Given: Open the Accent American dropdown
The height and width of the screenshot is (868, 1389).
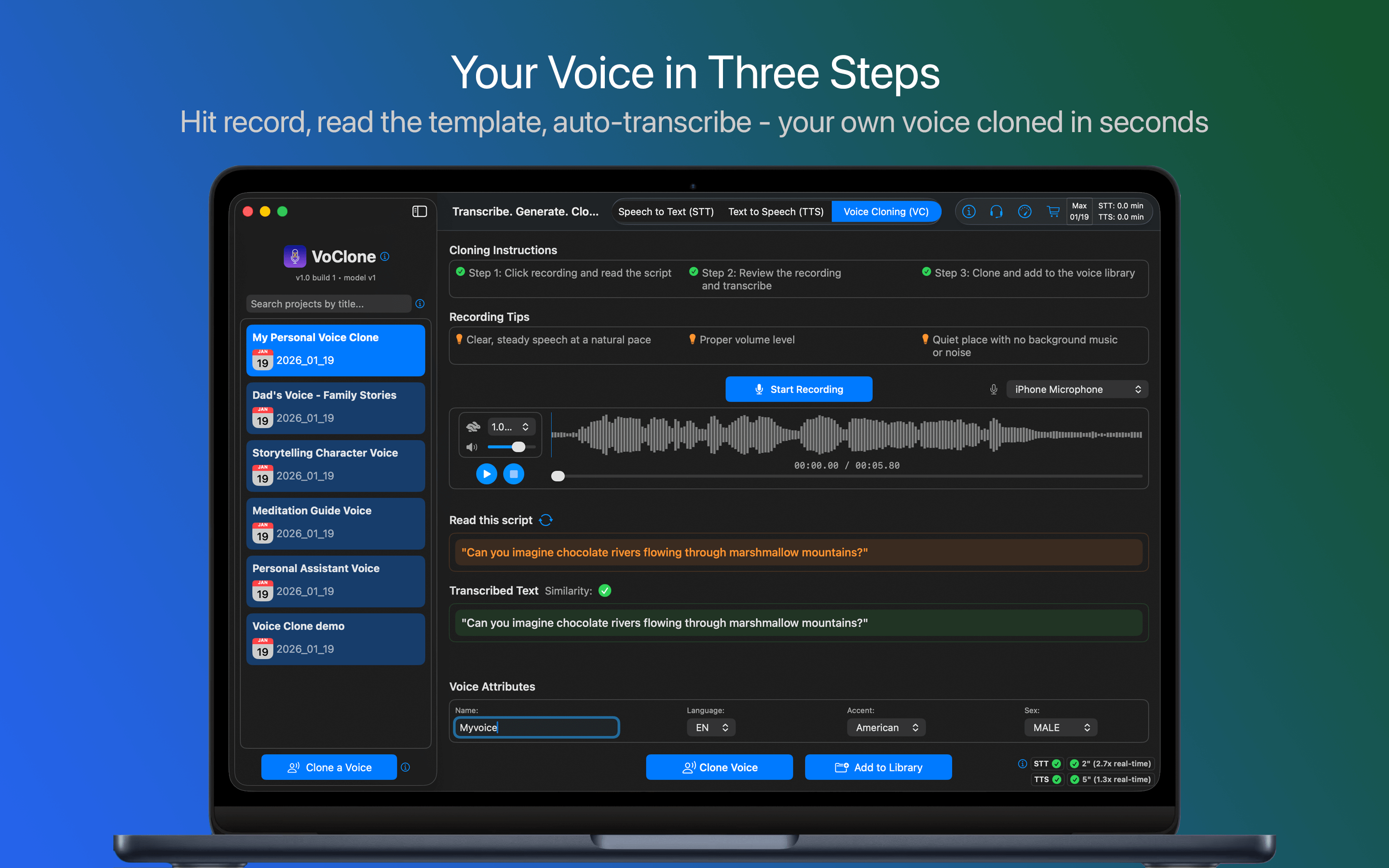Looking at the screenshot, I should pyautogui.click(x=885, y=727).
